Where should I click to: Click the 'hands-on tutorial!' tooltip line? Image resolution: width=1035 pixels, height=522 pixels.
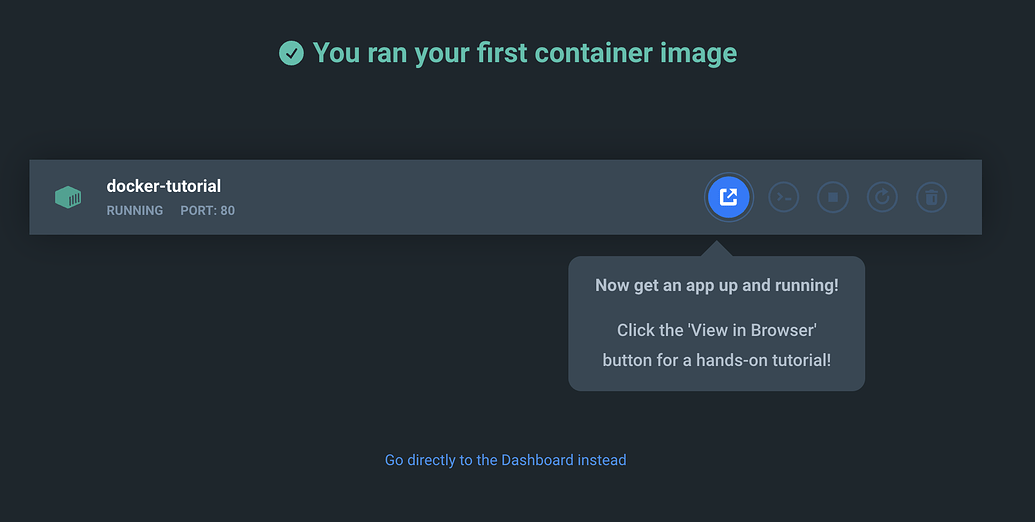click(716, 360)
